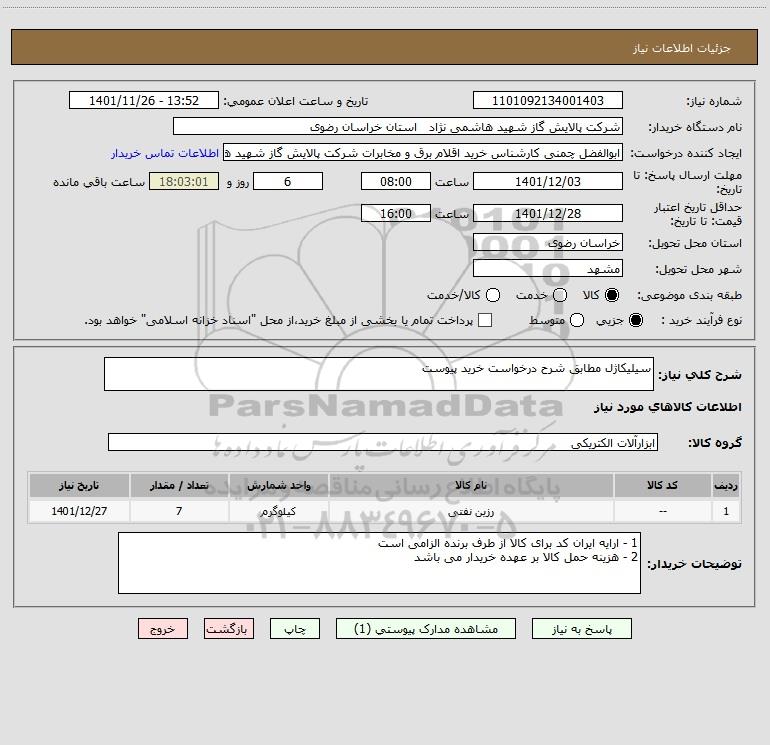
Task: Click need number field 1101092134001403
Action: coord(548,101)
